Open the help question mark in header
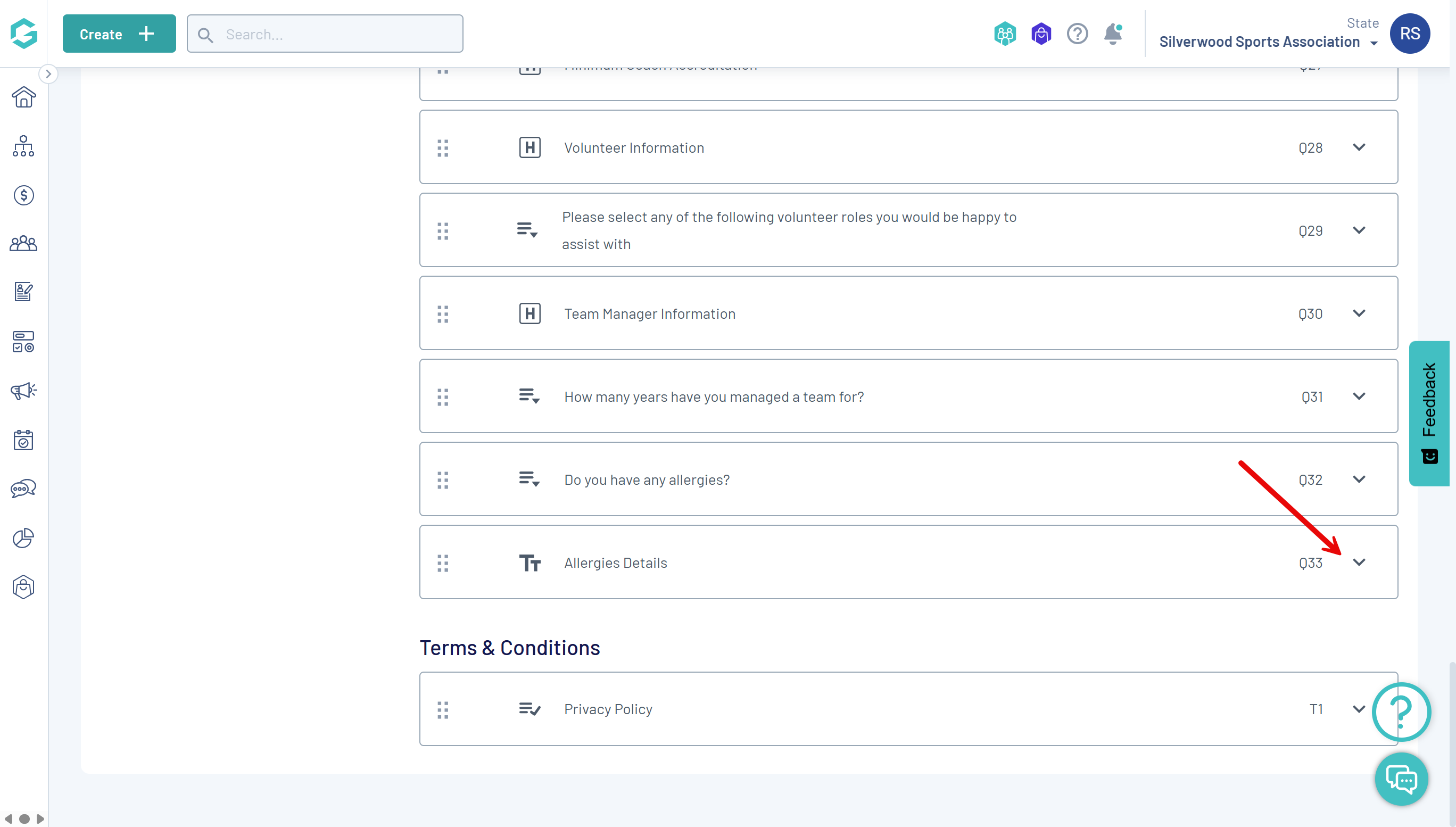 1077,34
